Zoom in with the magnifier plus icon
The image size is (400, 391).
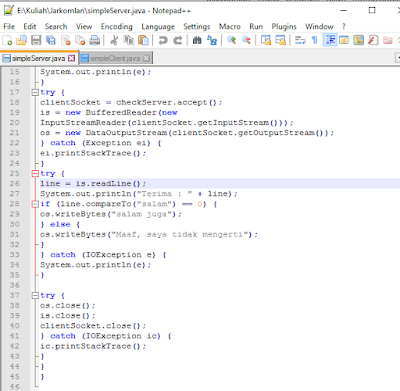[231, 41]
